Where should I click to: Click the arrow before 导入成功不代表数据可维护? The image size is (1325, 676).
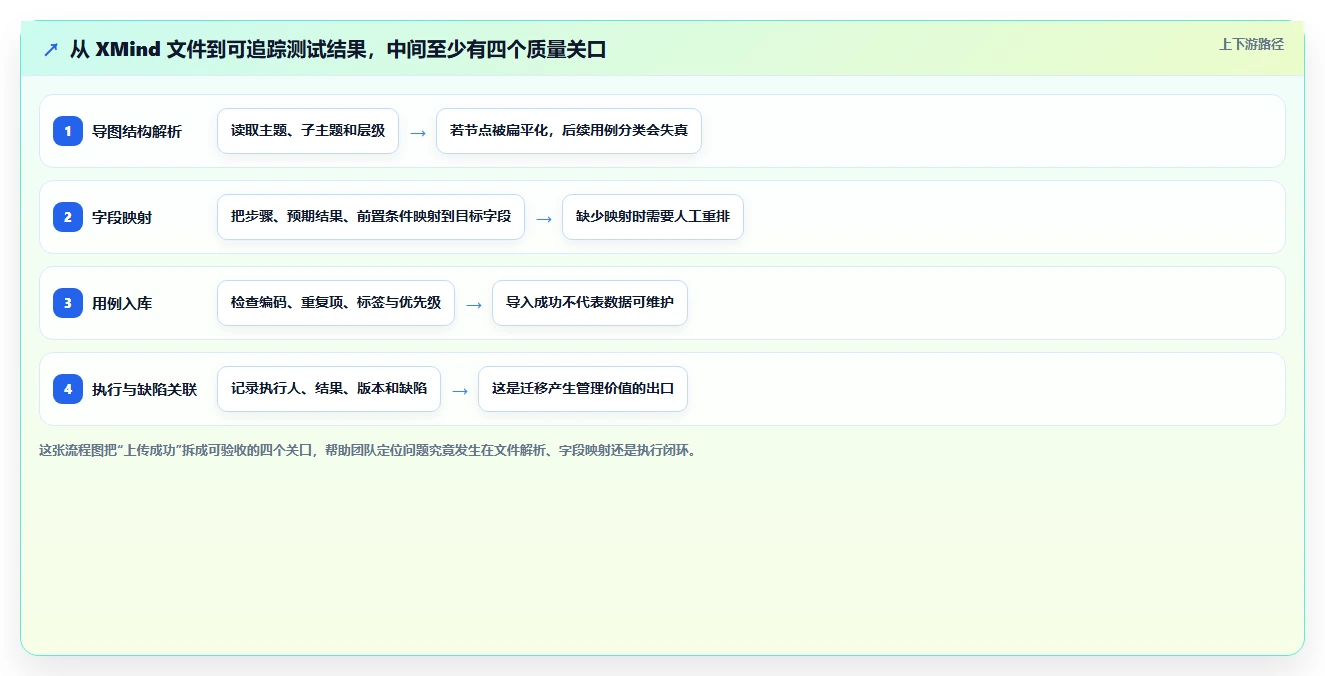[x=474, y=304]
